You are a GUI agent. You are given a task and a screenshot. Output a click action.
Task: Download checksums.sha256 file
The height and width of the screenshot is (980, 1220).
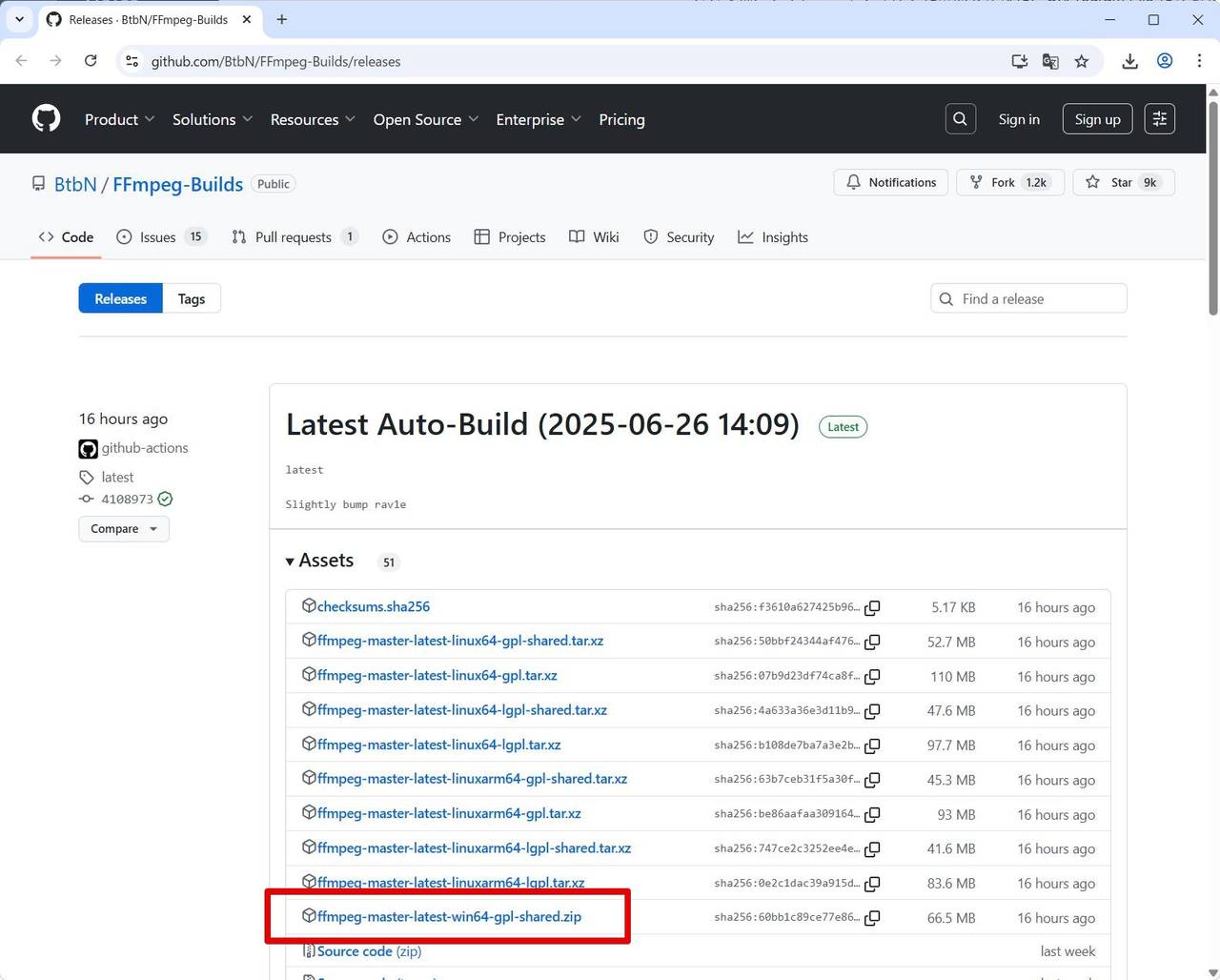pyautogui.click(x=374, y=606)
